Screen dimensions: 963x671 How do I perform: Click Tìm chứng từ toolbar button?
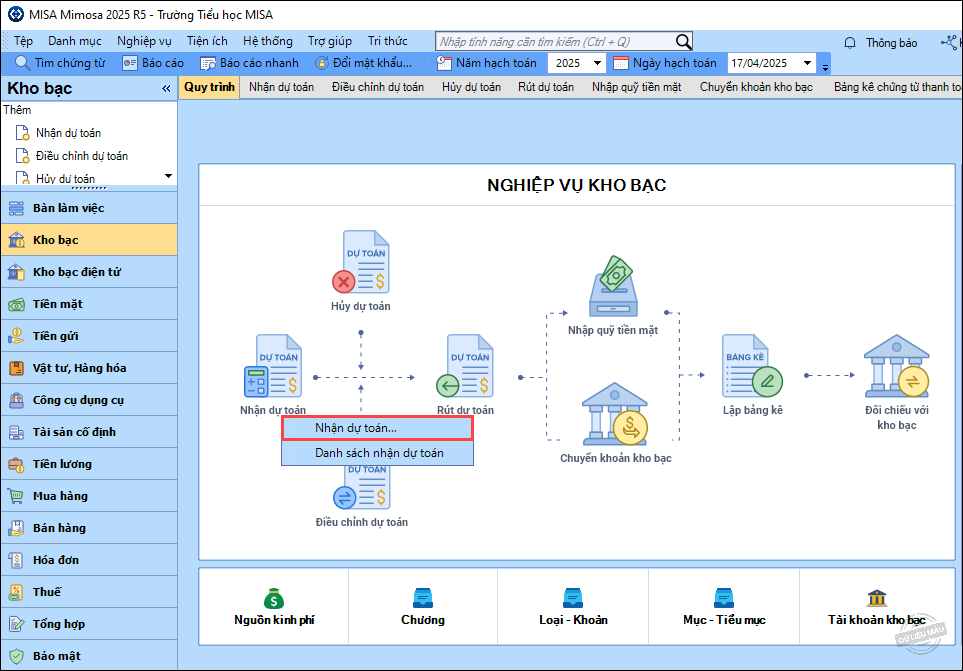click(x=60, y=63)
